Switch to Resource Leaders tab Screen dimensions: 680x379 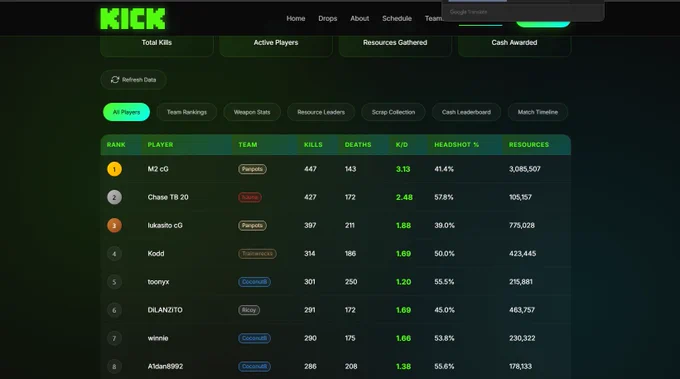[x=321, y=112]
